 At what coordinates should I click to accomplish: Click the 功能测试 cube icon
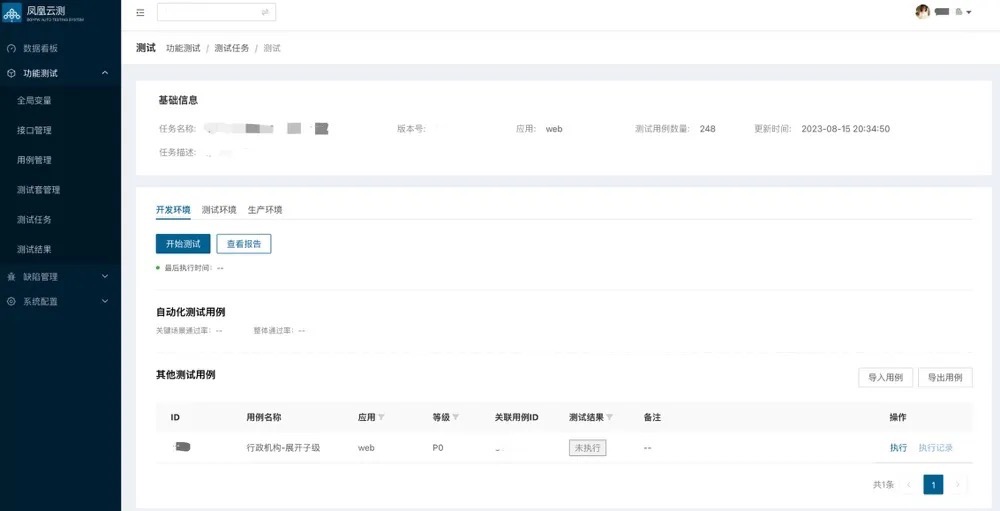[11, 73]
